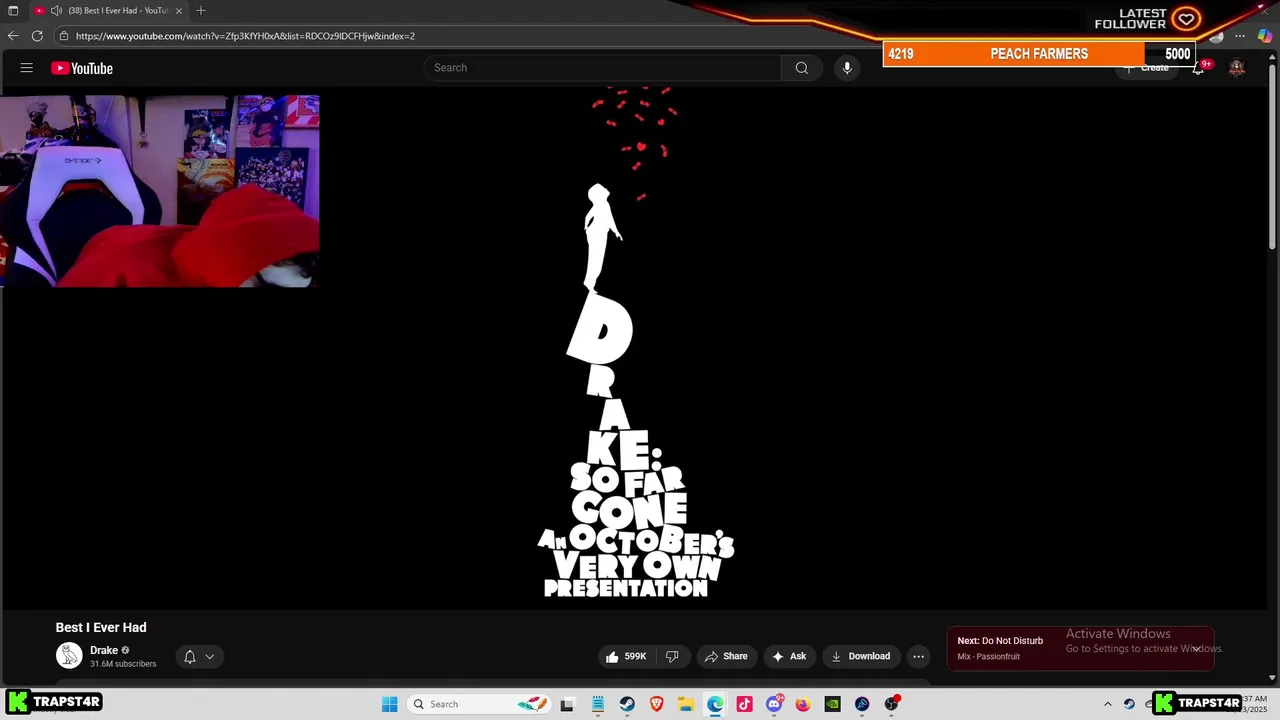Show hidden system tray icons
The width and height of the screenshot is (1280, 720).
pos(1107,704)
